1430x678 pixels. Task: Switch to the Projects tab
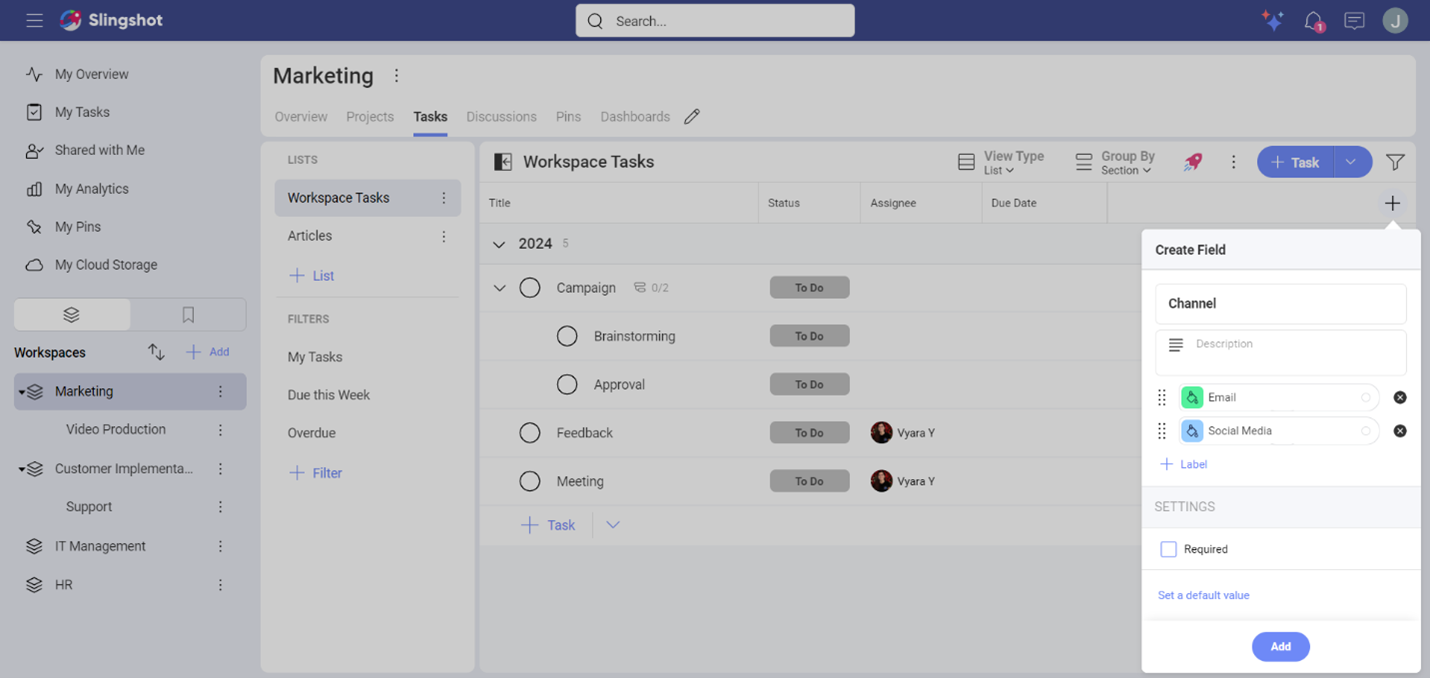(x=370, y=117)
